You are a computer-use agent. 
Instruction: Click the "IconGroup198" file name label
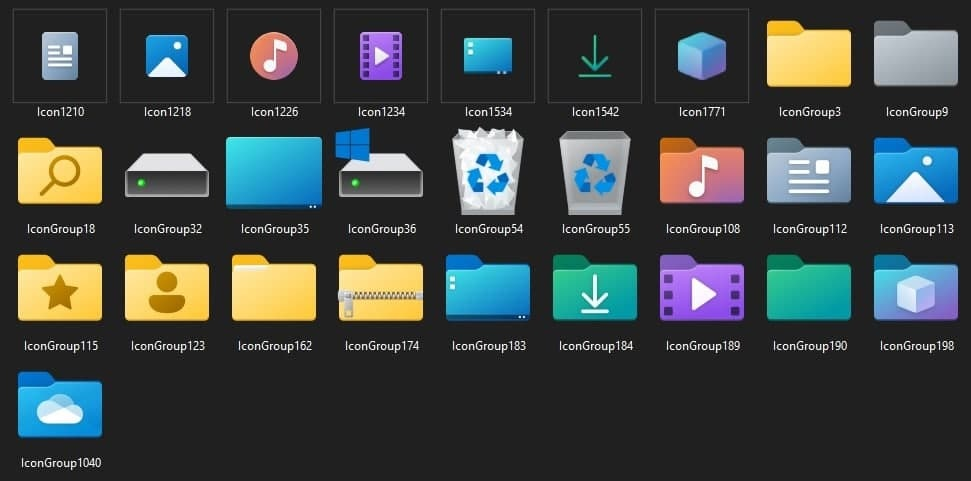(917, 345)
